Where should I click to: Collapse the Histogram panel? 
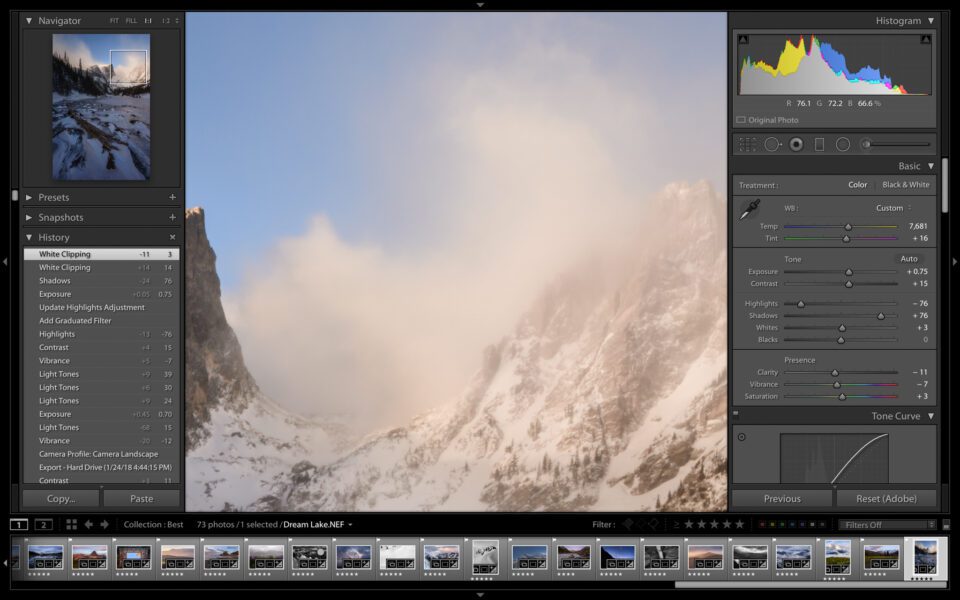point(931,21)
